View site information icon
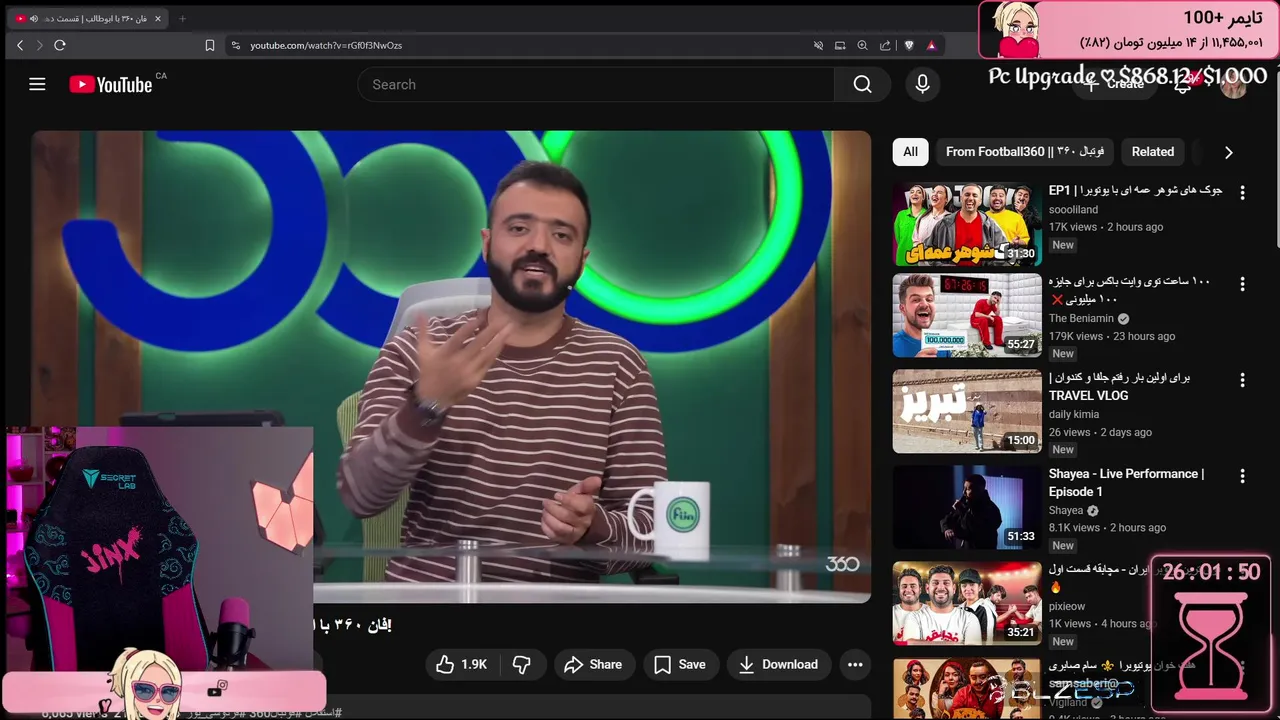The height and width of the screenshot is (720, 1280). point(236,45)
